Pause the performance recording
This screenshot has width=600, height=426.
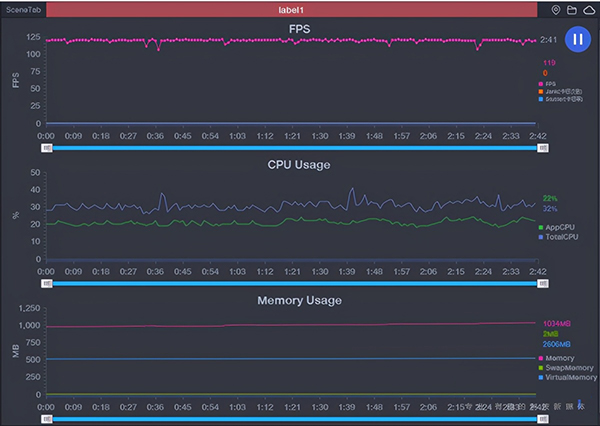click(x=578, y=43)
